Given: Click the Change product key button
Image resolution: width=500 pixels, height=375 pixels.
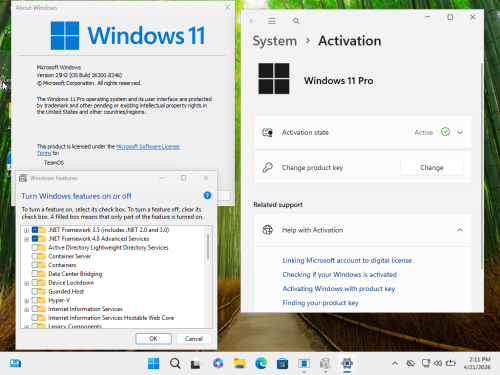Looking at the screenshot, I should pyautogui.click(x=432, y=168).
